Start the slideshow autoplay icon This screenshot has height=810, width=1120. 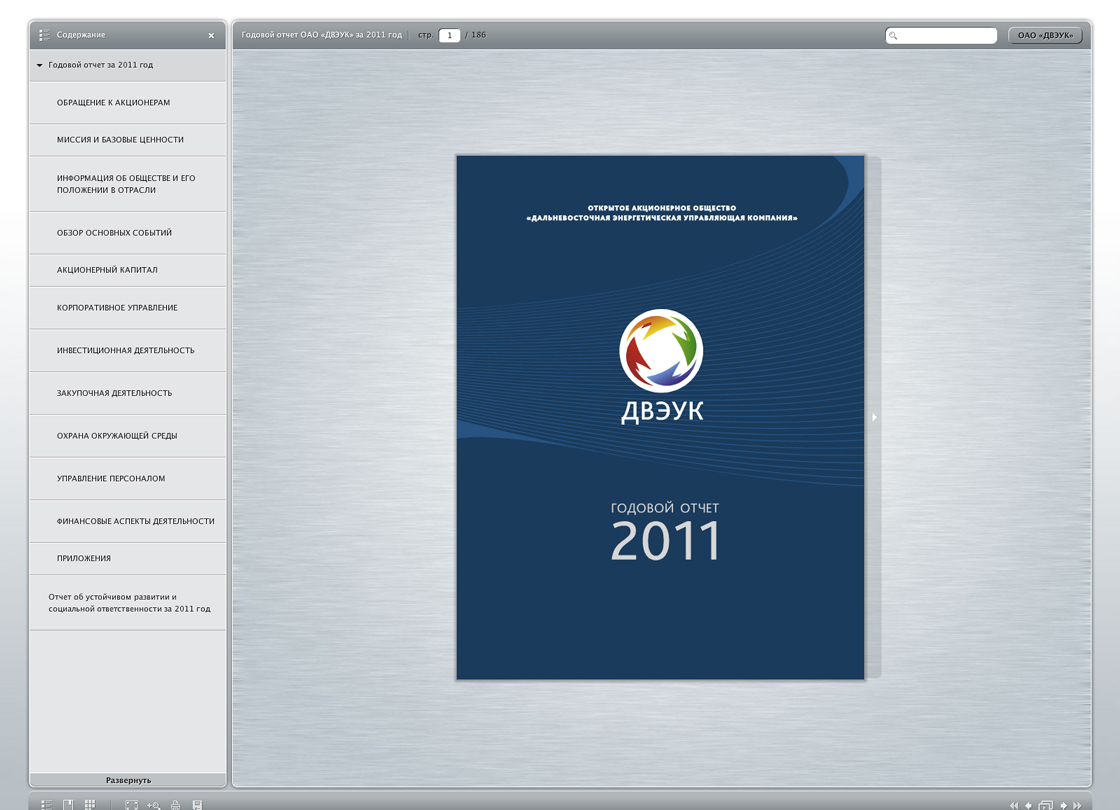tap(1046, 806)
